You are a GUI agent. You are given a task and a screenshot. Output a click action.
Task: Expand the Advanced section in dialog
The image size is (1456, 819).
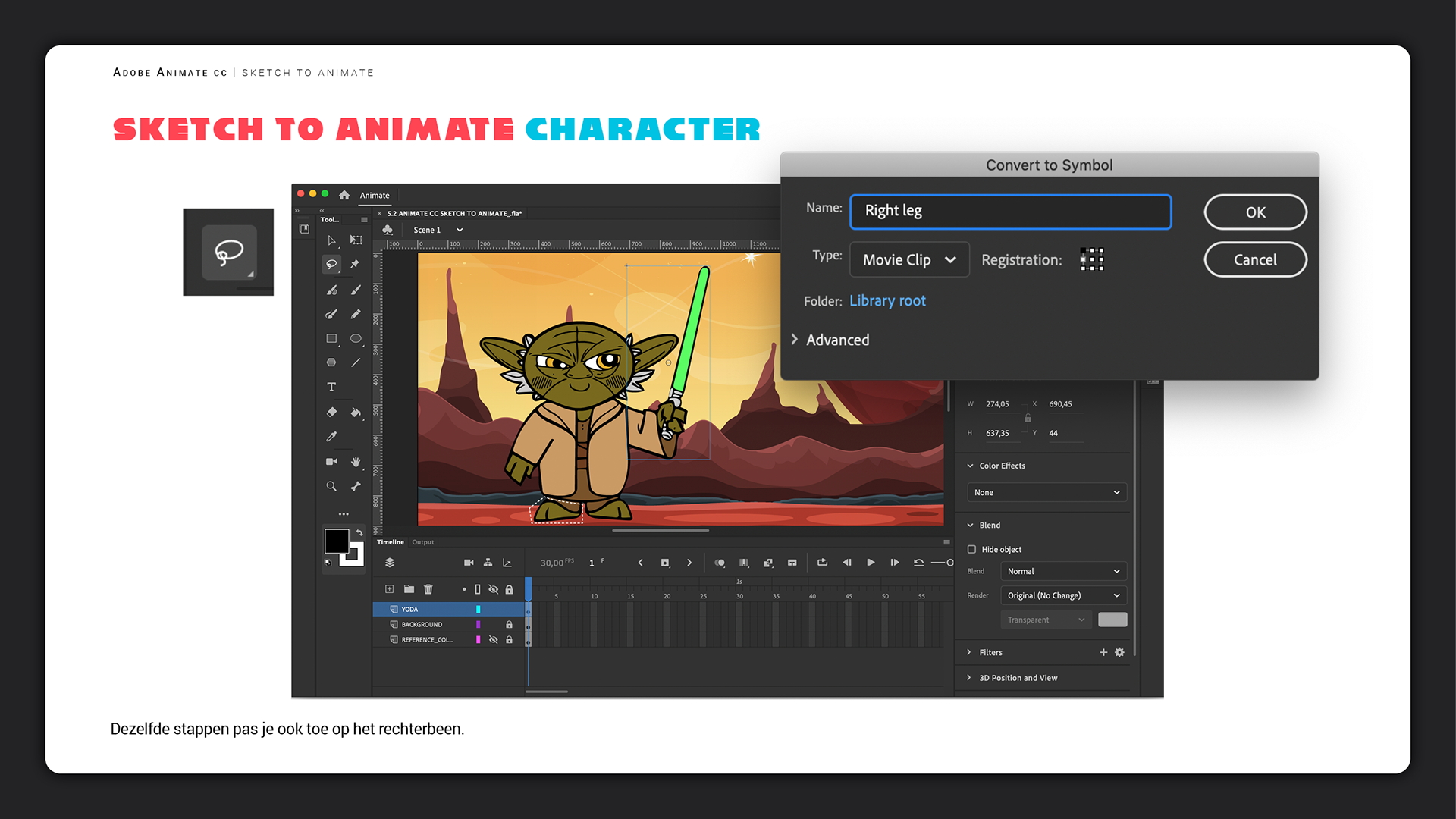pyautogui.click(x=830, y=340)
